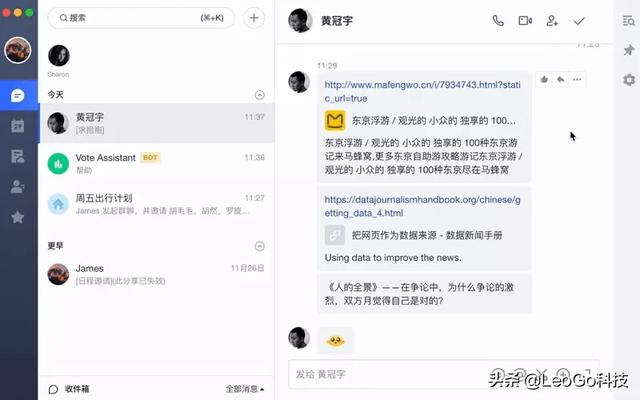Open the 周五出行计划 group chat
The width and height of the screenshot is (640, 400).
pyautogui.click(x=157, y=204)
